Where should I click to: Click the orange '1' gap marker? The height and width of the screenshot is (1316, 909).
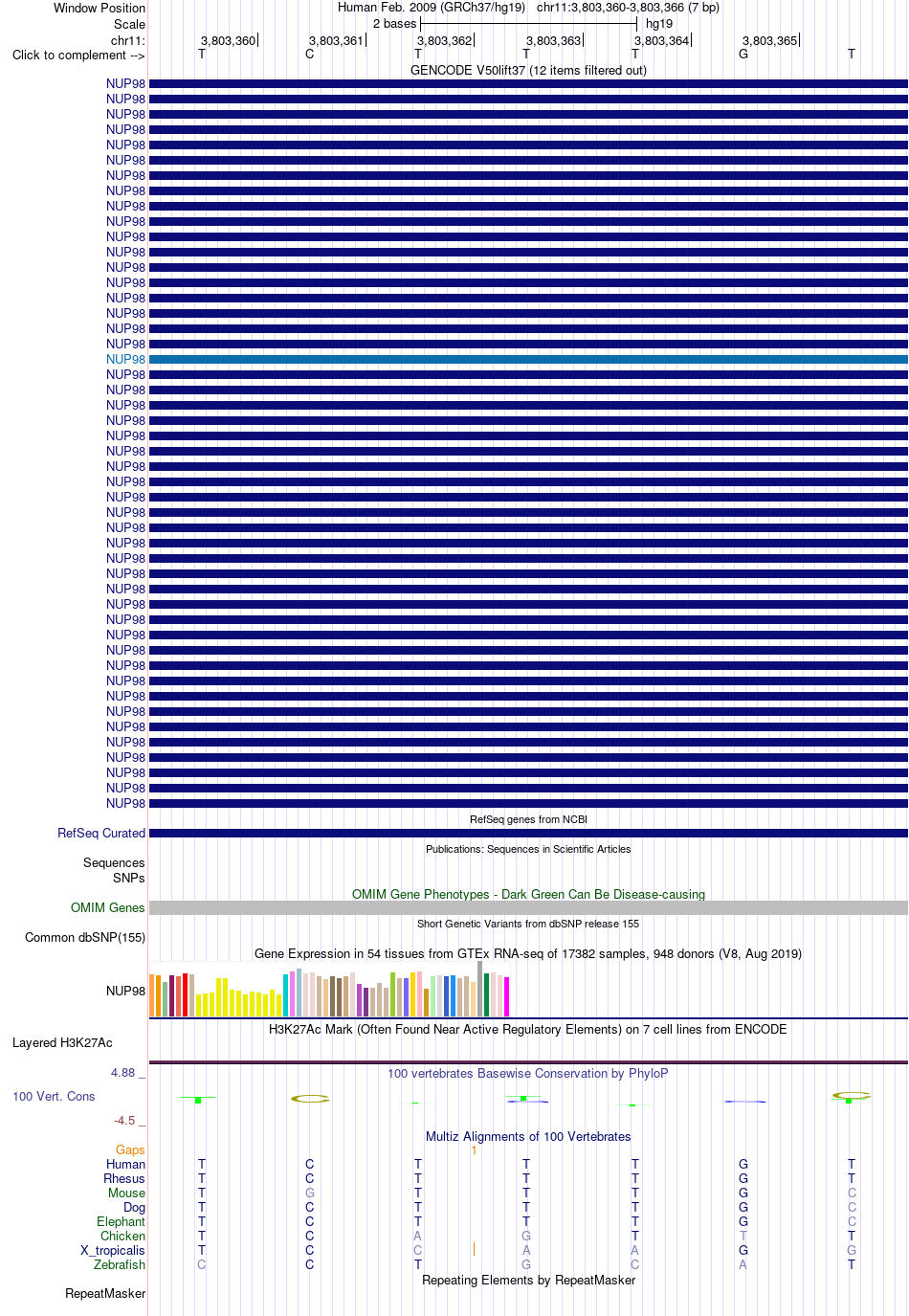pos(474,1149)
